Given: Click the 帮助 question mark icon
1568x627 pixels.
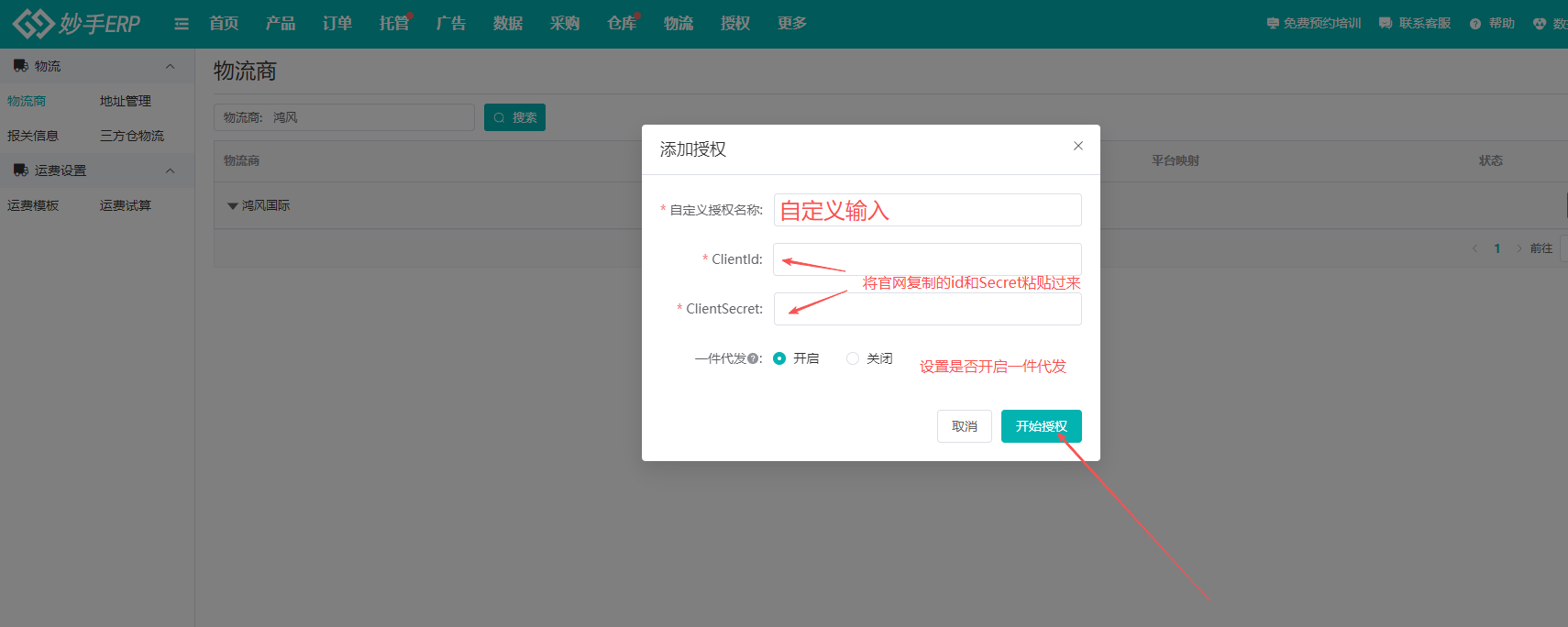Looking at the screenshot, I should (1475, 24).
